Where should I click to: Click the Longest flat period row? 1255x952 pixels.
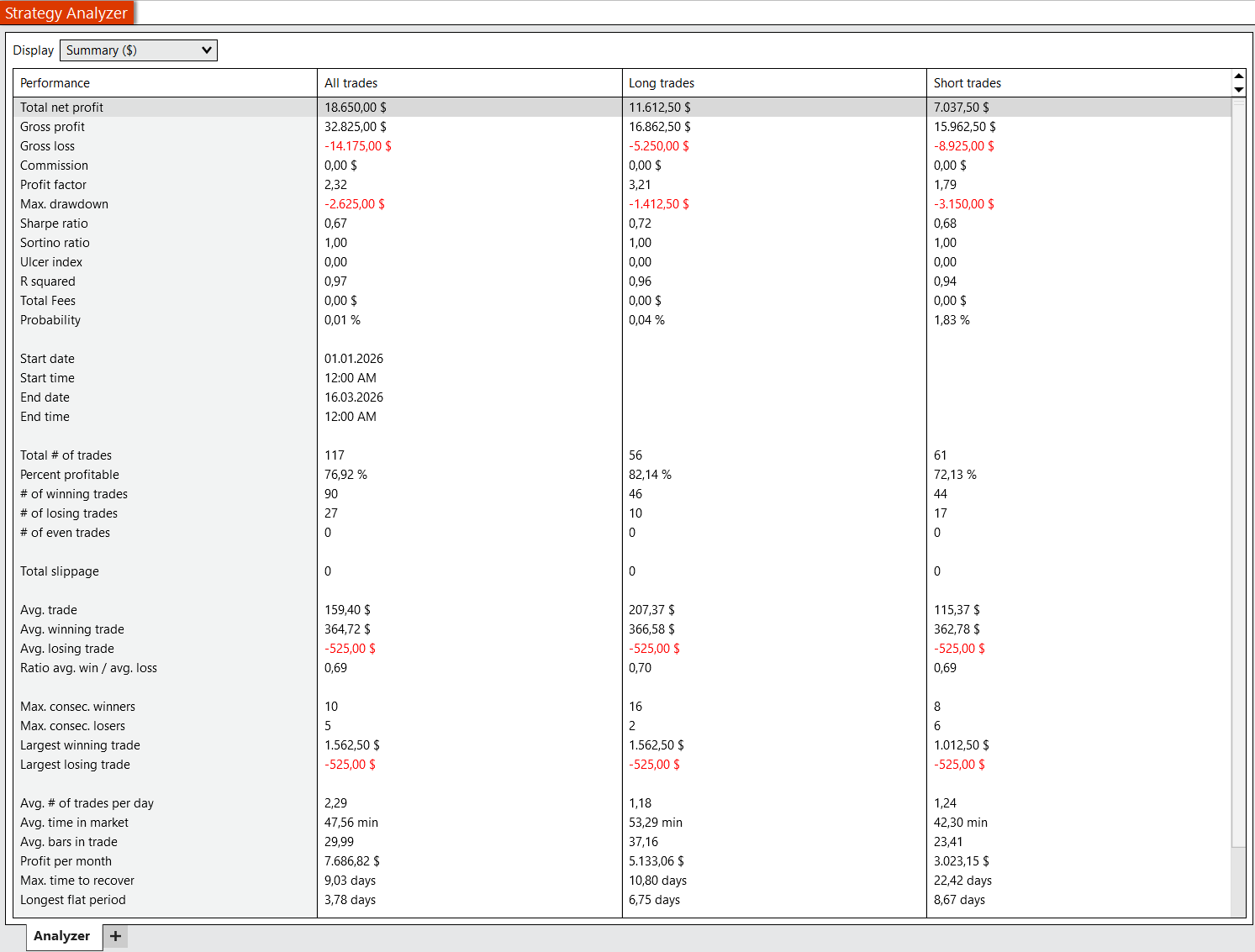(73, 900)
